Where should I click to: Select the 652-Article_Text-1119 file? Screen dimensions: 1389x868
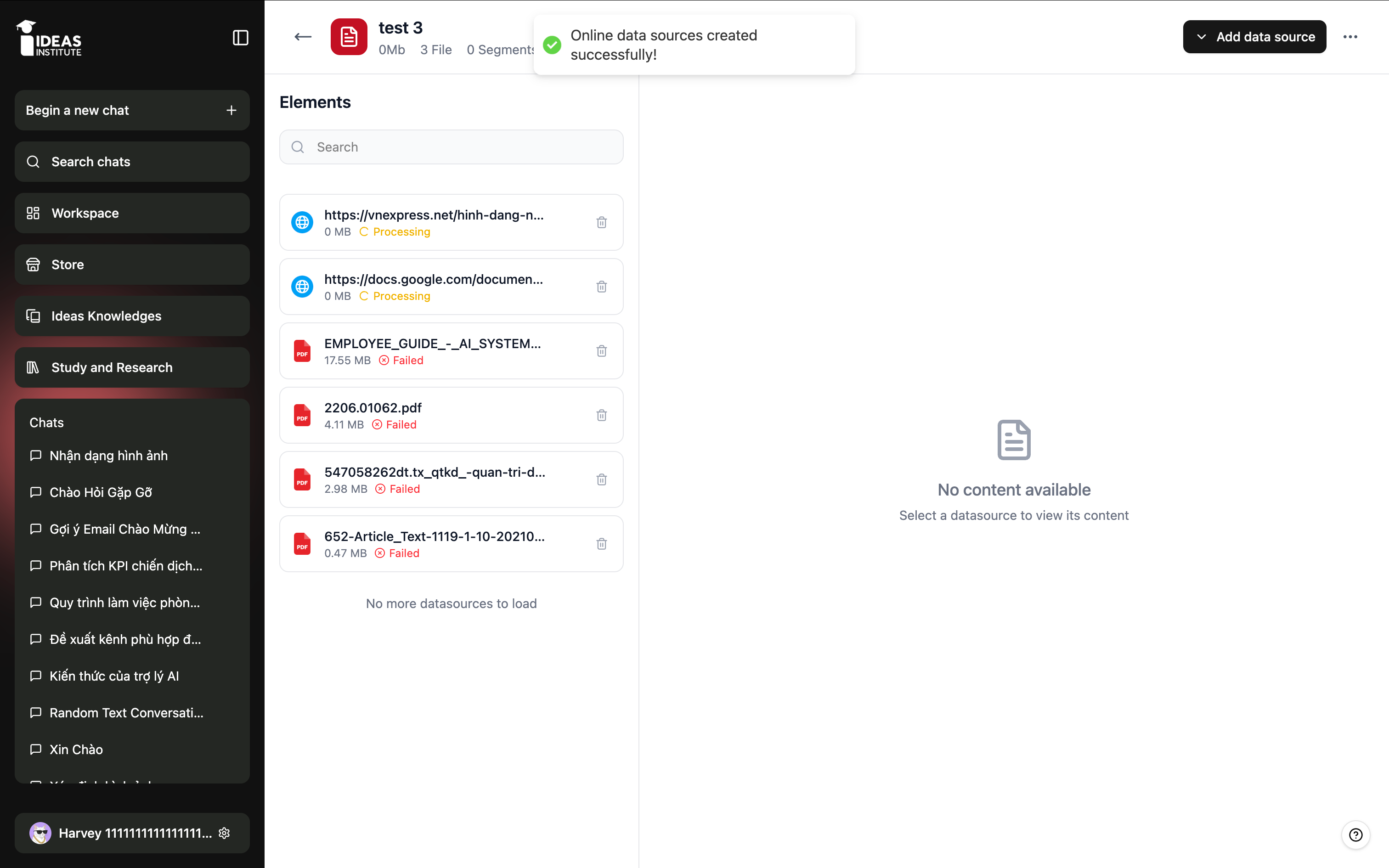451,544
